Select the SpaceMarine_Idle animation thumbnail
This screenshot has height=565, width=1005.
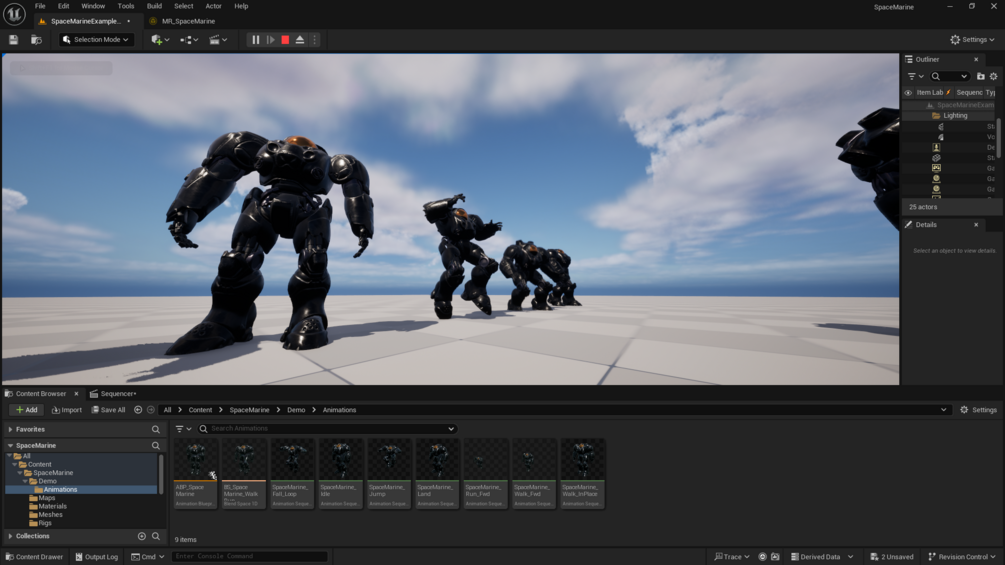[x=341, y=473]
